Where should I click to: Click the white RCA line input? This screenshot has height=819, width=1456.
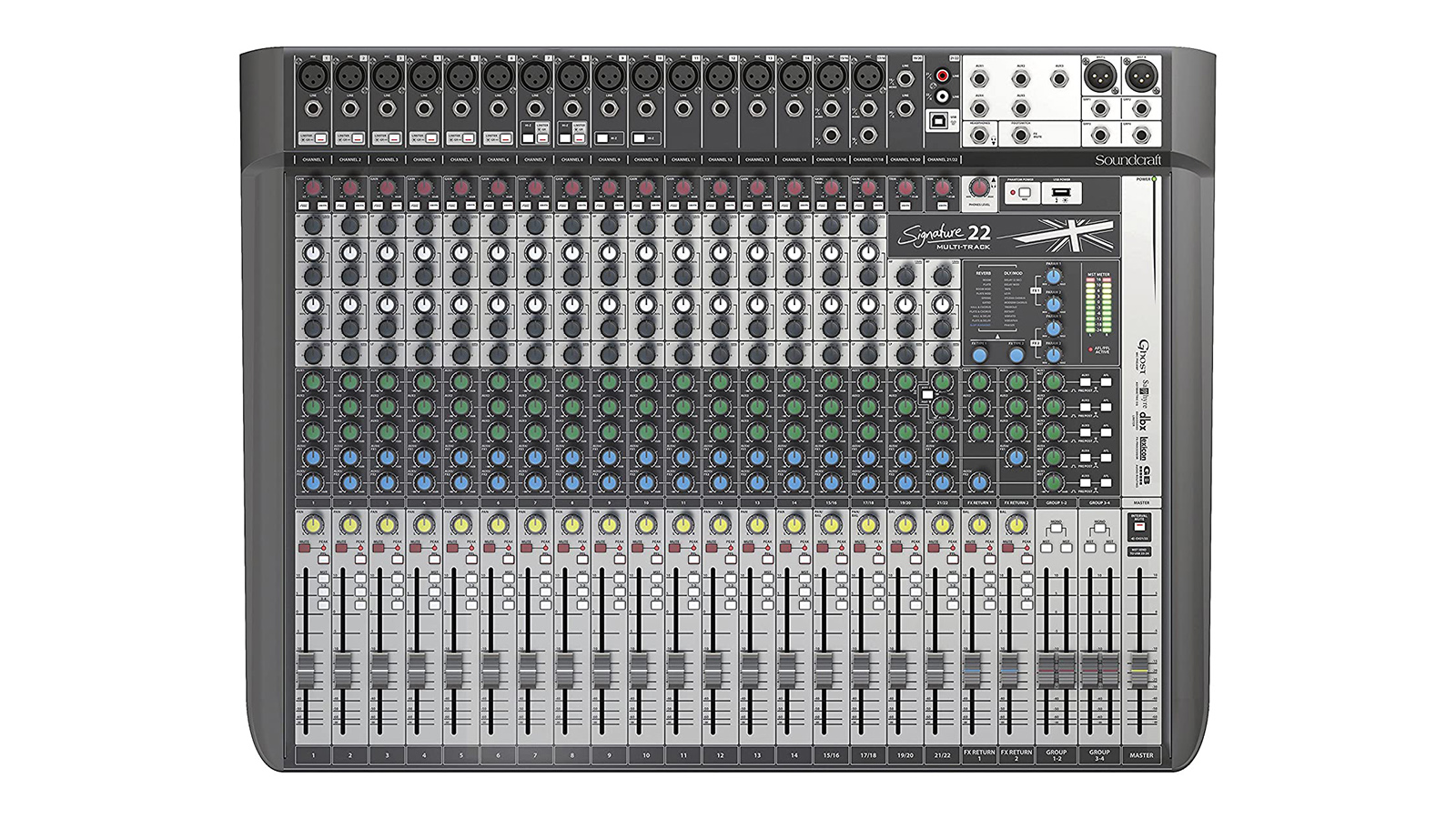(942, 96)
